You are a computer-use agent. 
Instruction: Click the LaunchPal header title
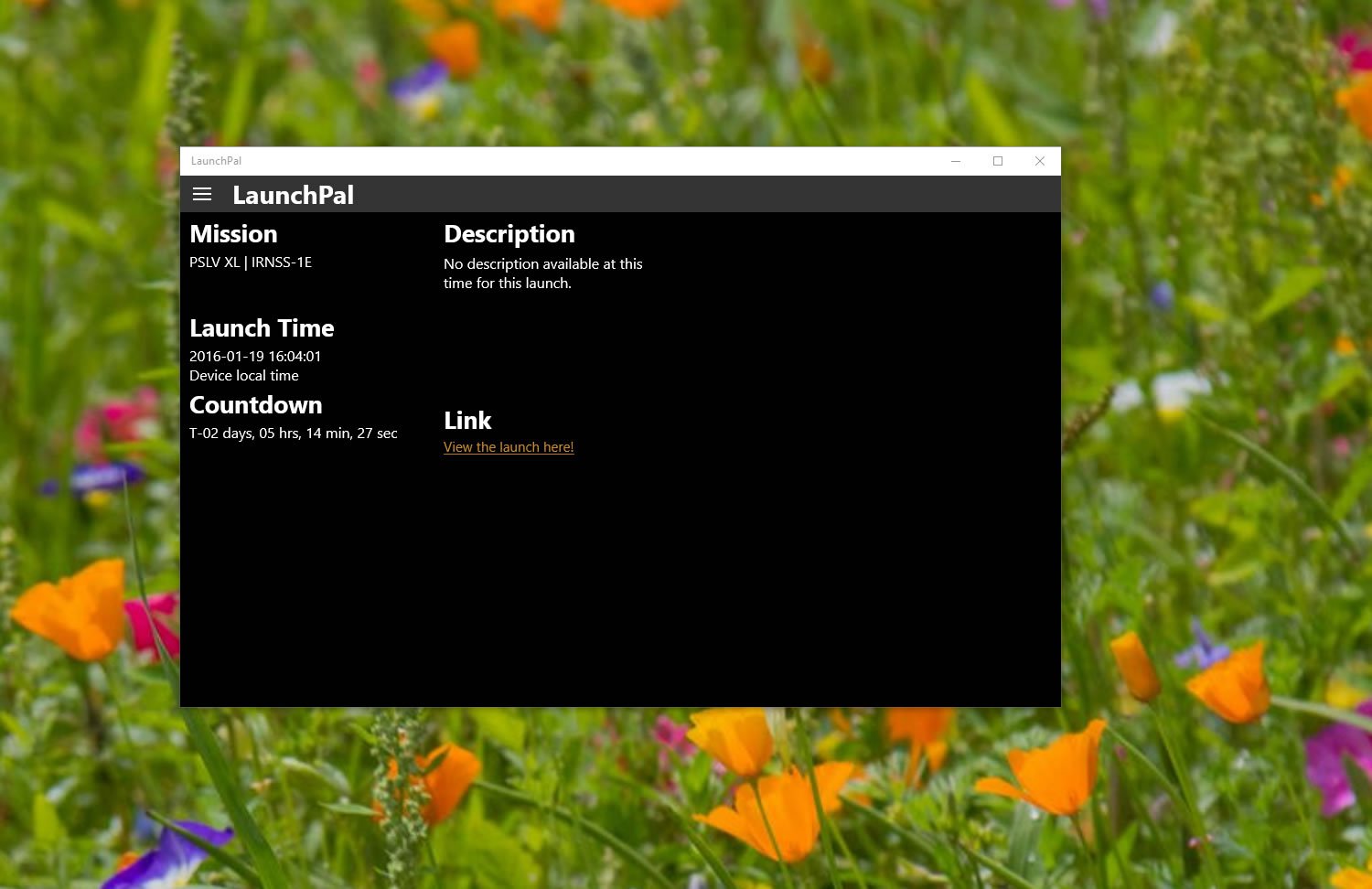[x=293, y=195]
